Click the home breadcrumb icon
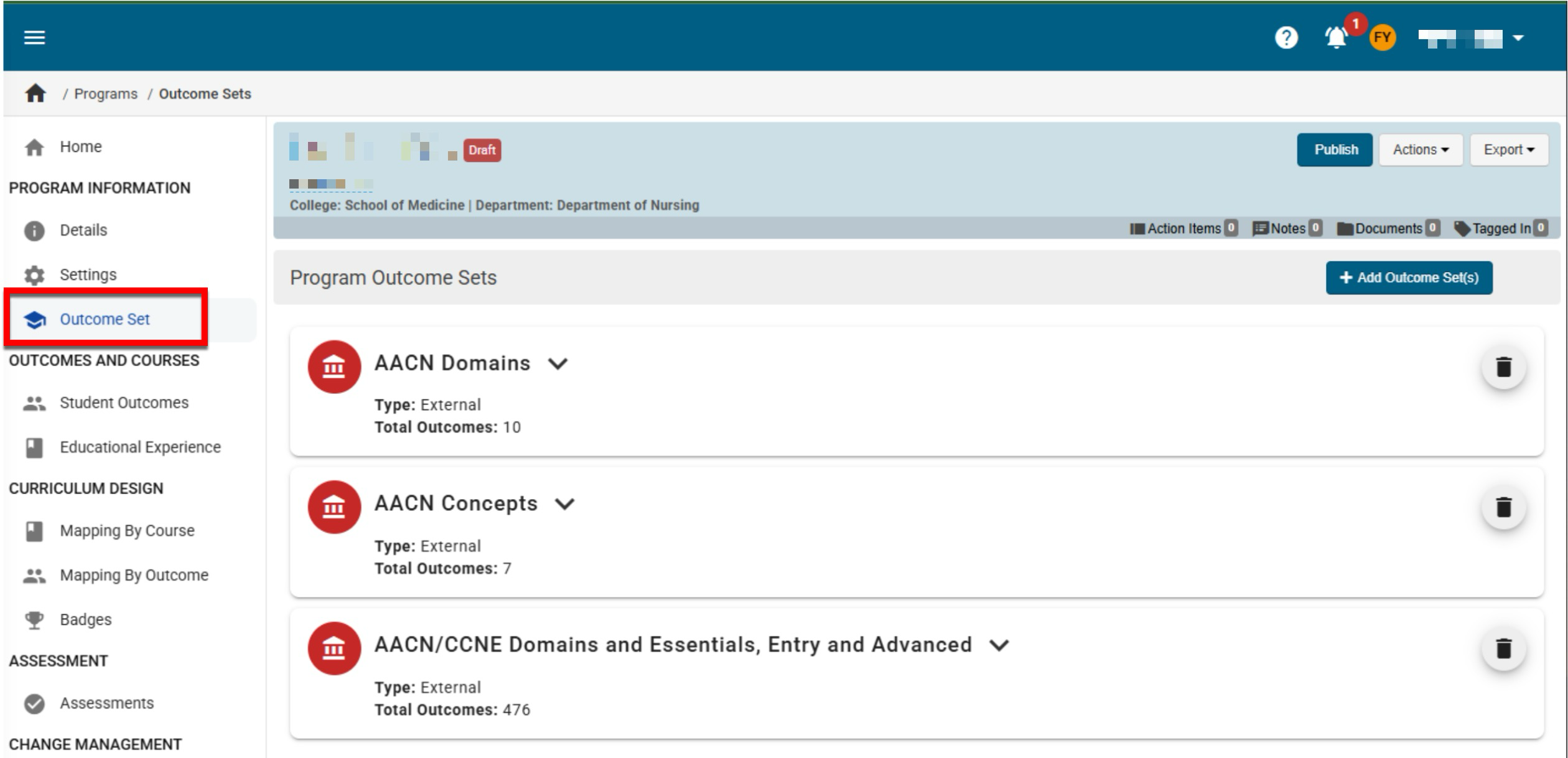 pyautogui.click(x=35, y=93)
